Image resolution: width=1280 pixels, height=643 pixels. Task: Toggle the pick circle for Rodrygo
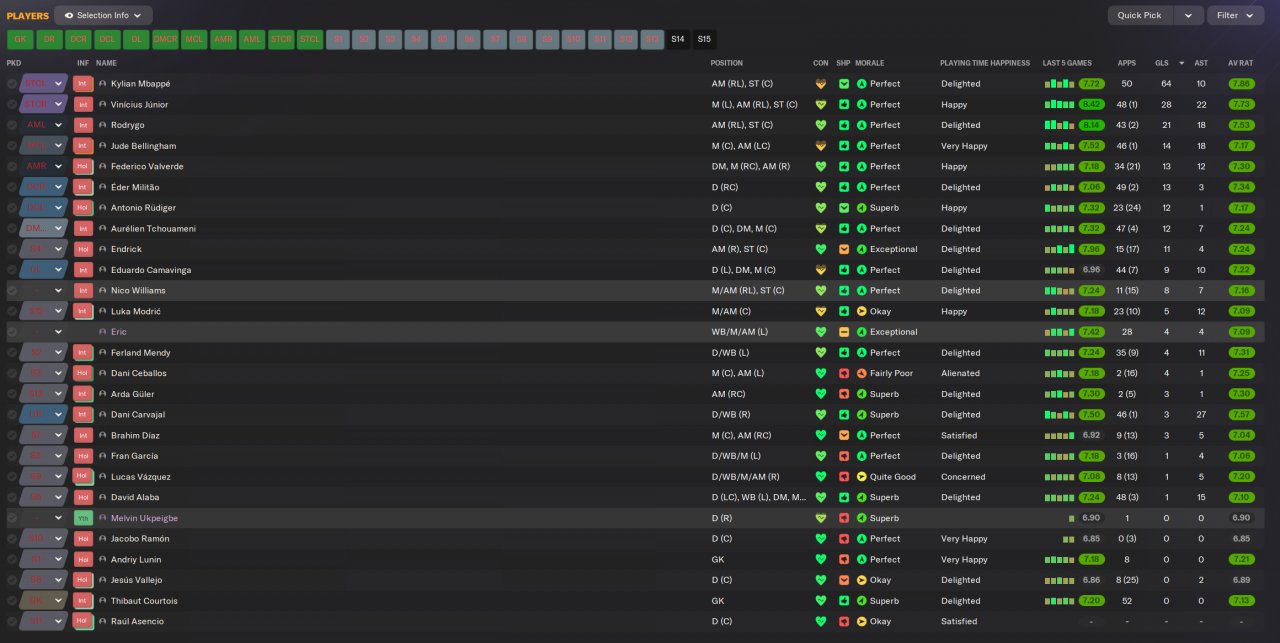(12, 125)
